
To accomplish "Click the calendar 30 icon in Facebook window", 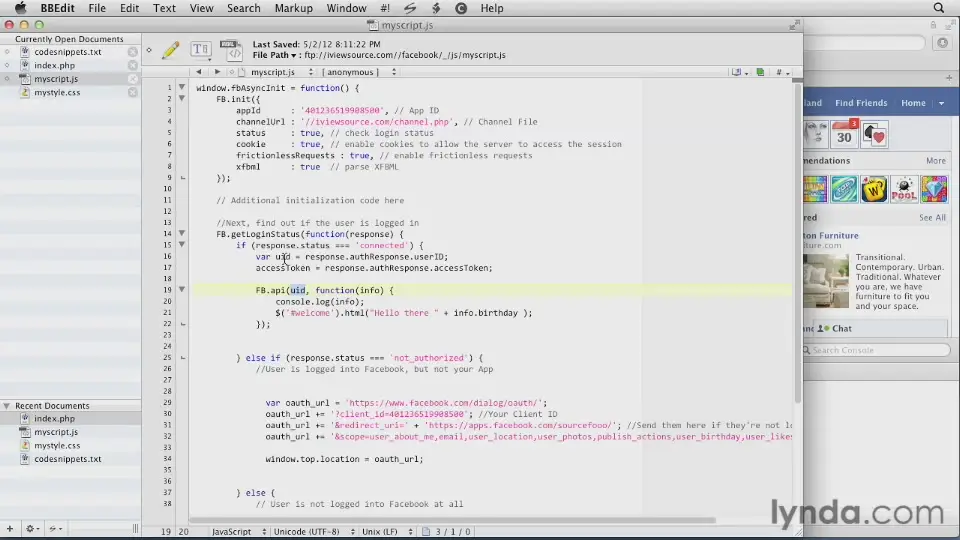I will [844, 133].
